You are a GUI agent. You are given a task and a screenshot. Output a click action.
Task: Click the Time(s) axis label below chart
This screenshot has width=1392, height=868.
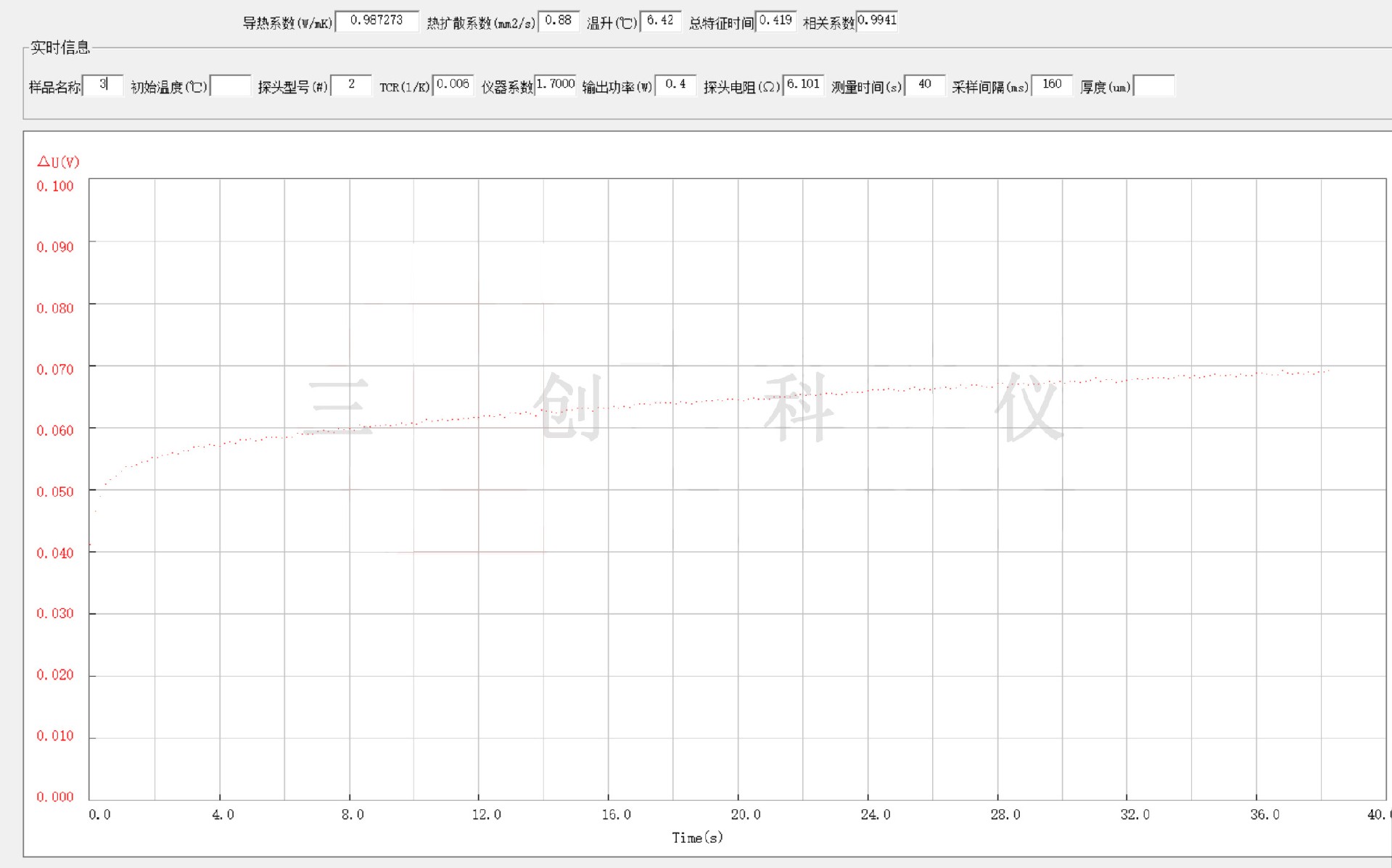pos(697,838)
